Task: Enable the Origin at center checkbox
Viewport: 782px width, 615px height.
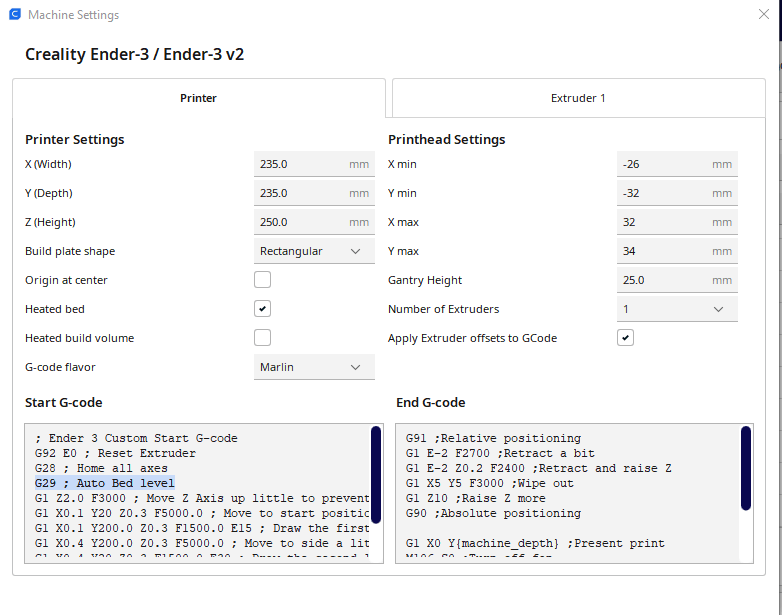Action: pos(262,280)
